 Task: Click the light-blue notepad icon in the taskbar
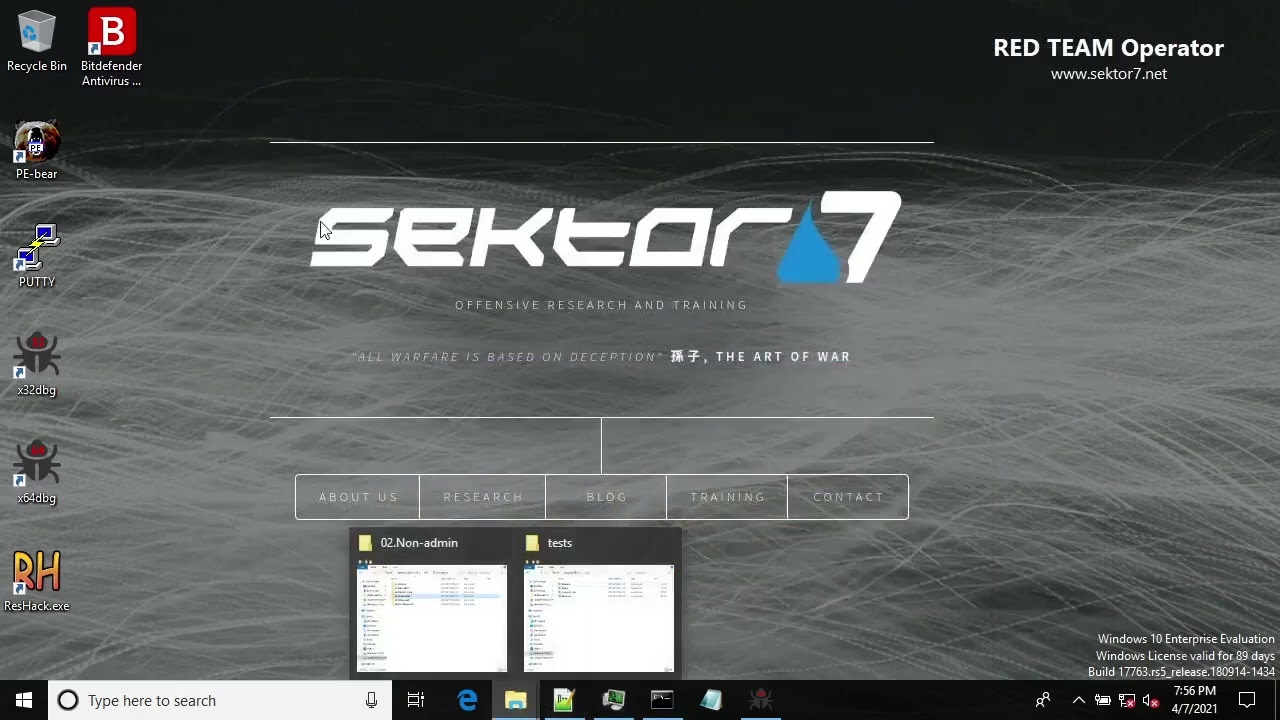click(x=711, y=700)
